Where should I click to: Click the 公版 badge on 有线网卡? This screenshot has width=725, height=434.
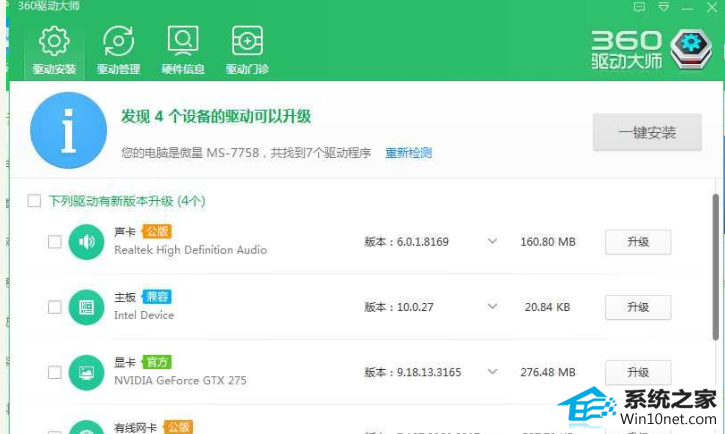coord(178,427)
